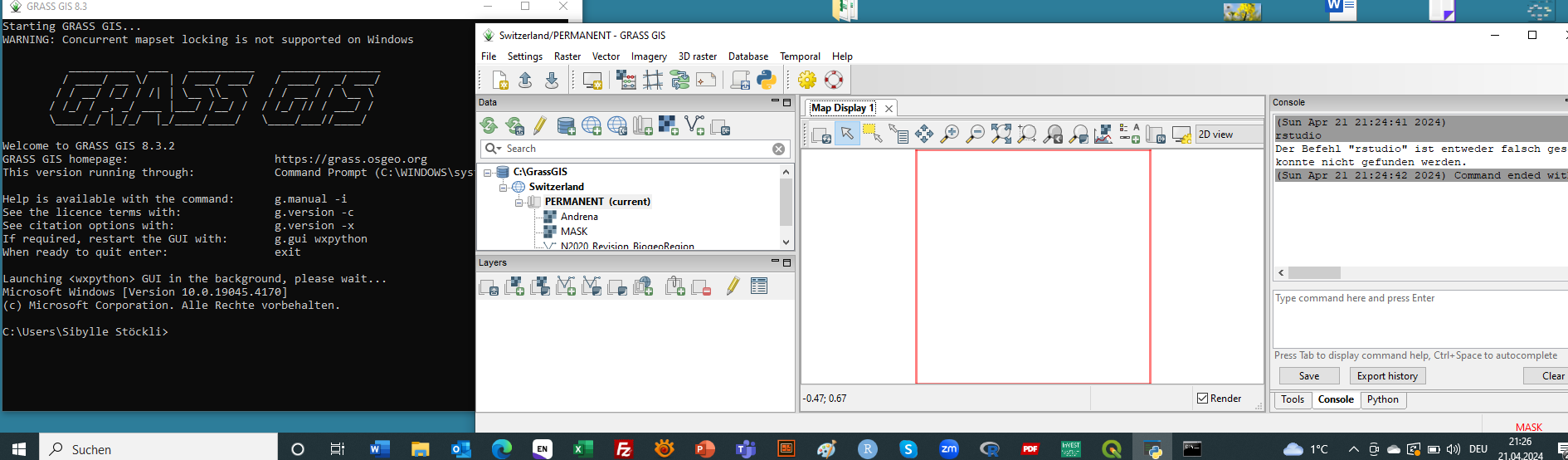
Task: Save workspace to file icon
Action: [x=552, y=80]
